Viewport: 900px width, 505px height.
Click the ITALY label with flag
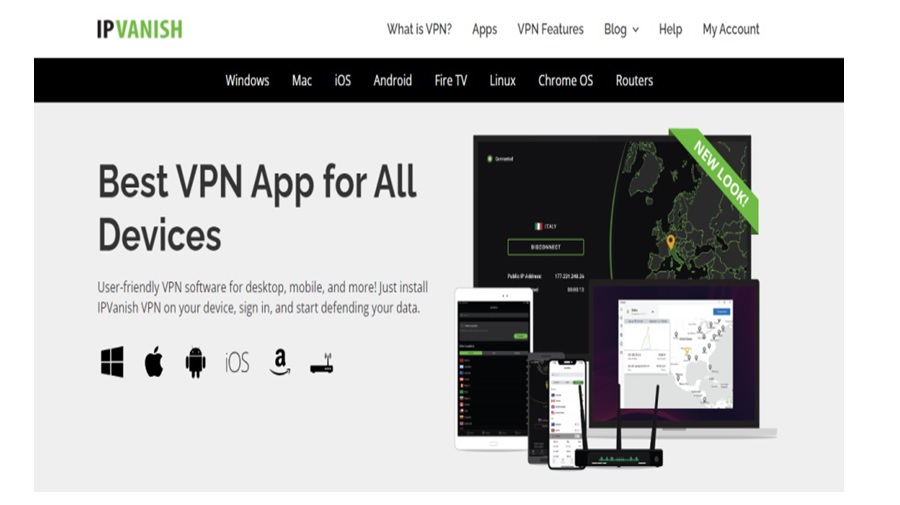pos(546,226)
